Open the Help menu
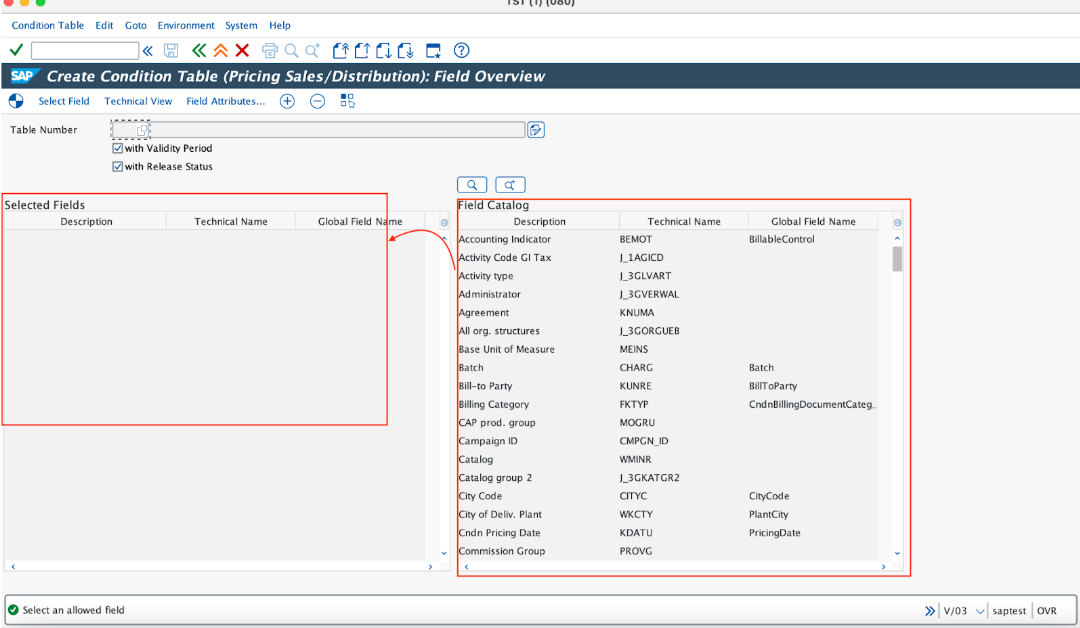 click(280, 25)
